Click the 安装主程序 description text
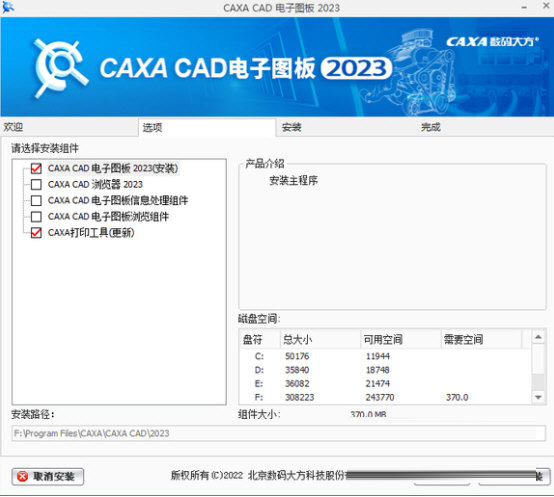Screen dimensions: 554x497 [293, 181]
